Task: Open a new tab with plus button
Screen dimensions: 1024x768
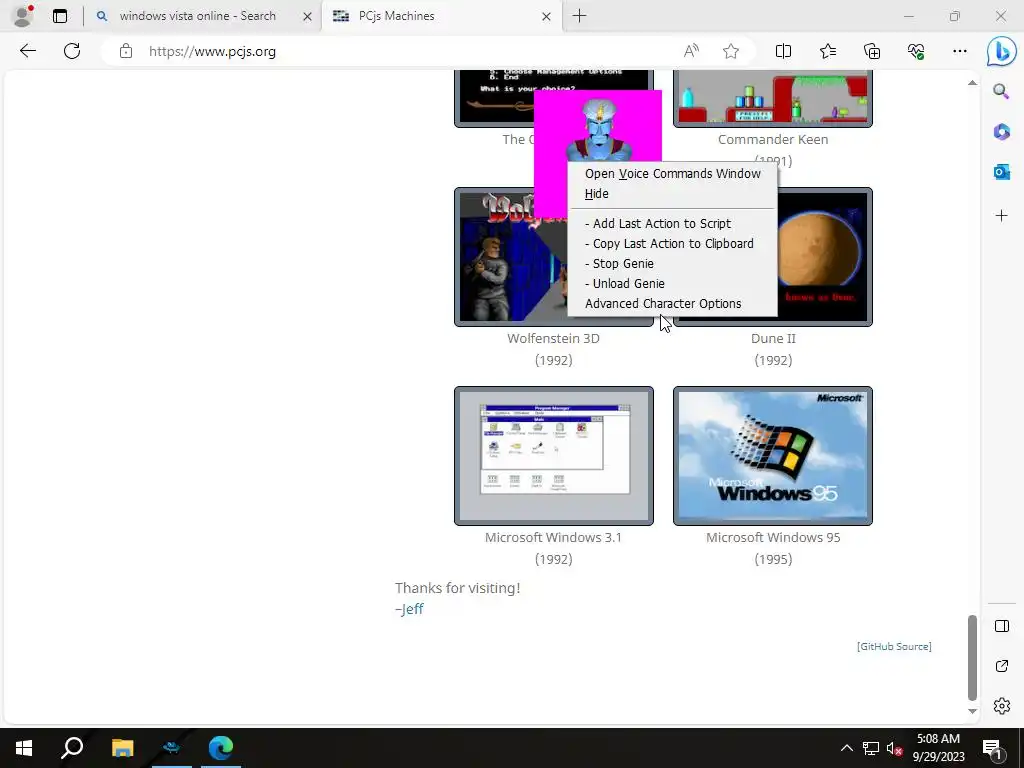Action: (579, 16)
